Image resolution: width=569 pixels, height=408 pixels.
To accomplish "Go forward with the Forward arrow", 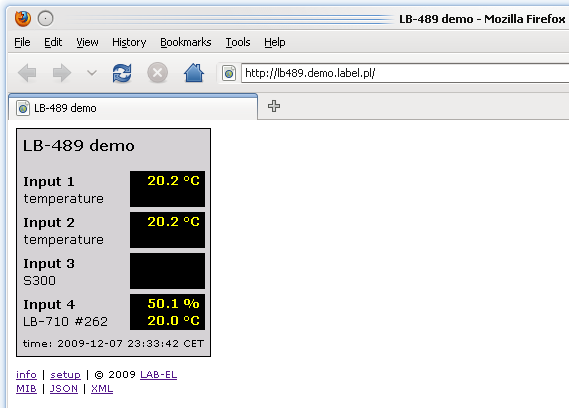I will click(x=62, y=73).
